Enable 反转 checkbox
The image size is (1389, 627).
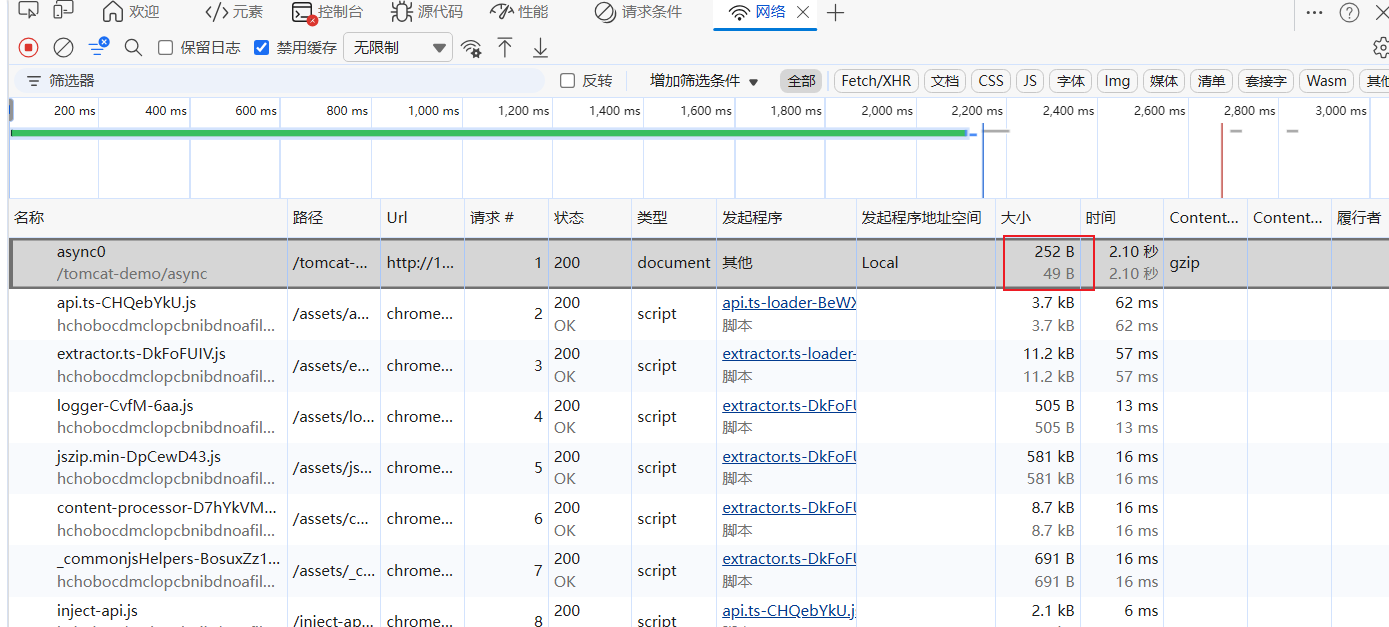coord(567,81)
